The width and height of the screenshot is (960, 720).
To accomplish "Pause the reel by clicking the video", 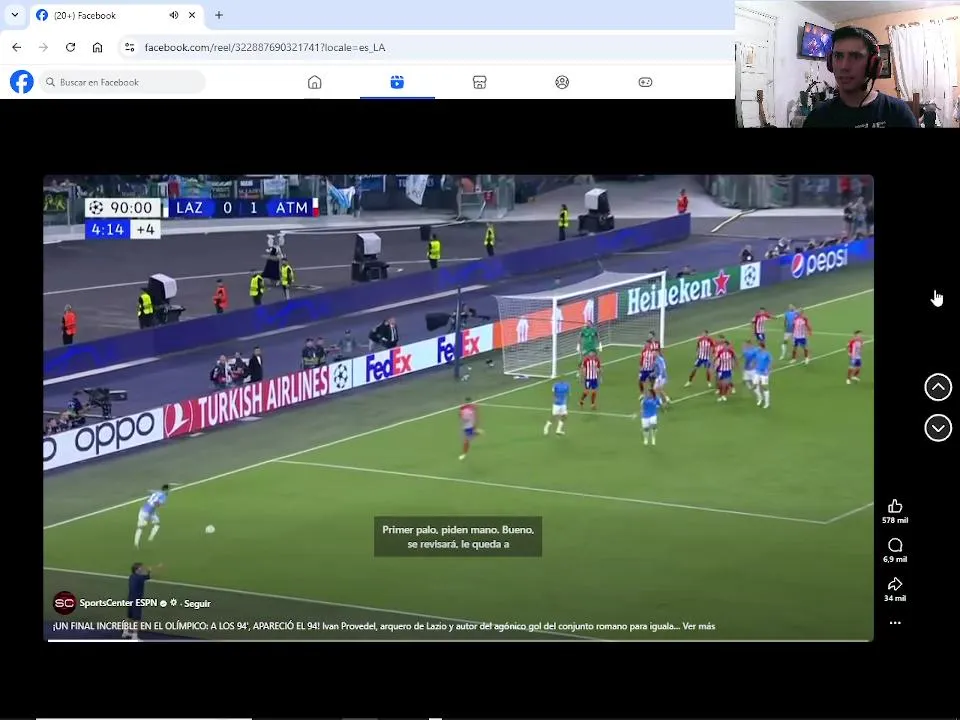I will pyautogui.click(x=458, y=408).
